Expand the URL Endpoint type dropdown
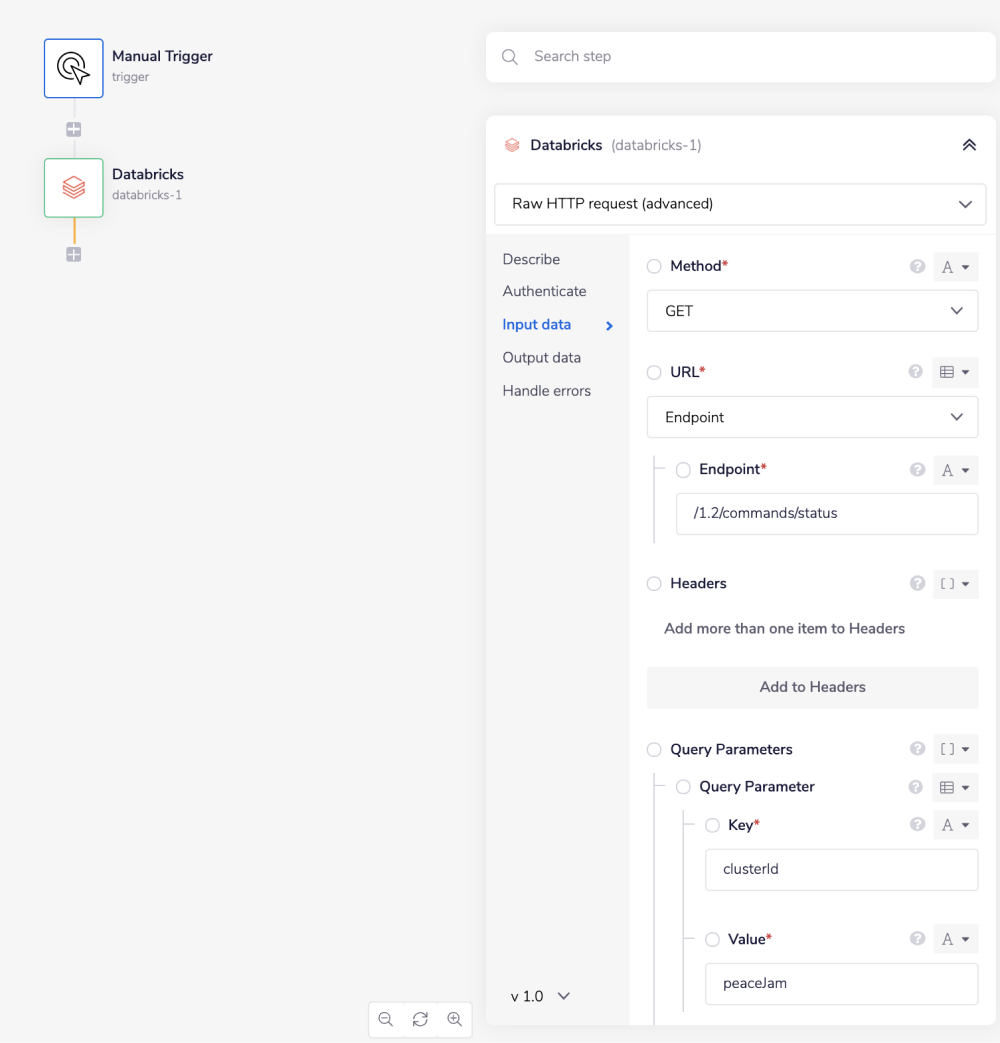Viewport: 1000px width, 1043px height. [812, 417]
